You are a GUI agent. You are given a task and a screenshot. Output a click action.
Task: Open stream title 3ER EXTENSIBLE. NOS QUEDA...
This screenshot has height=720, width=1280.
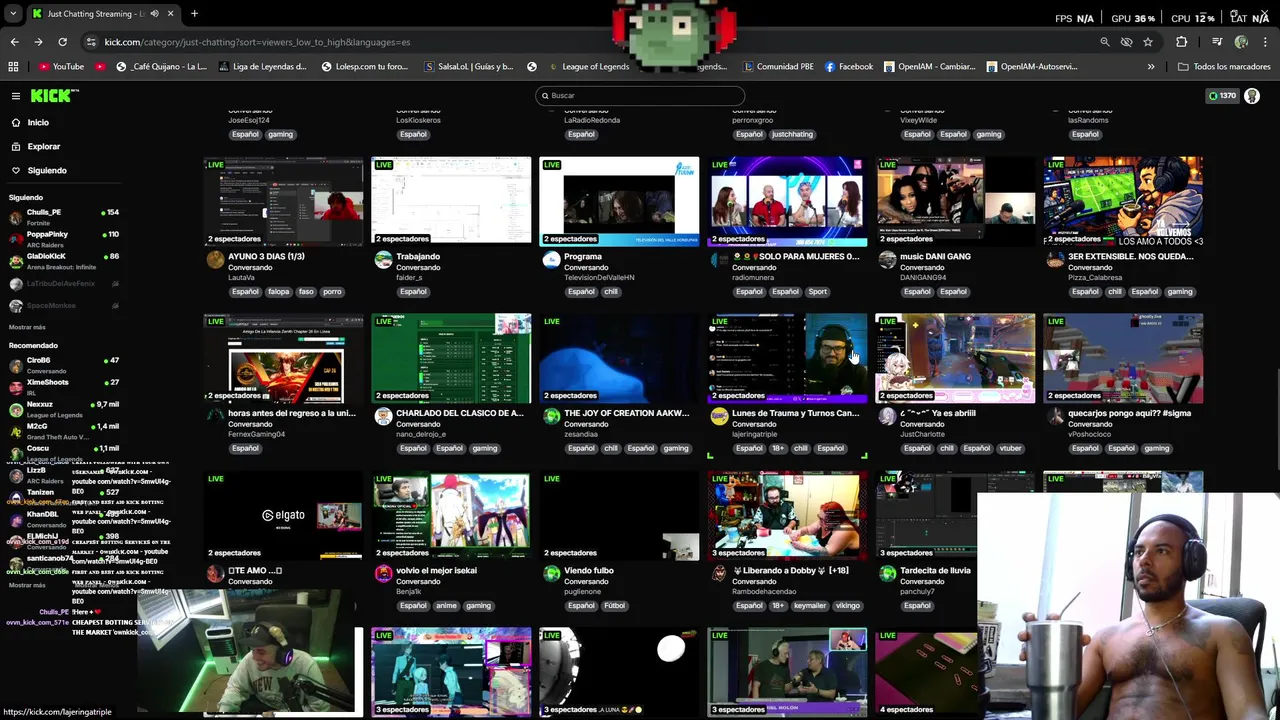[1130, 256]
